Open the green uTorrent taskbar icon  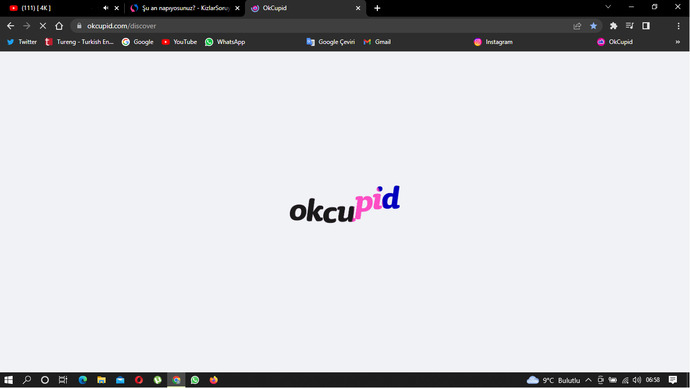(x=158, y=380)
